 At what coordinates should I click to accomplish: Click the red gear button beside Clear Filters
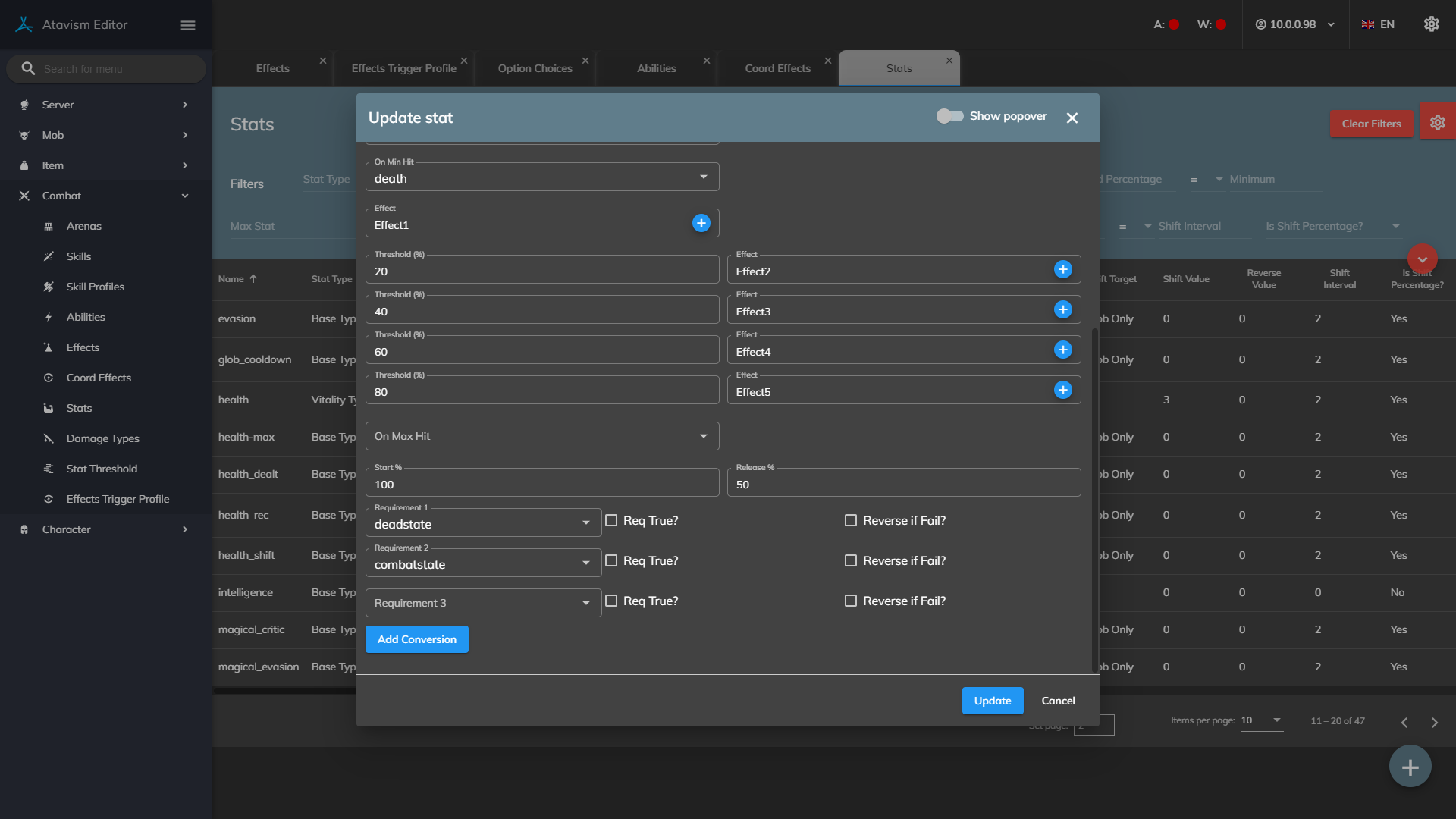(1437, 123)
